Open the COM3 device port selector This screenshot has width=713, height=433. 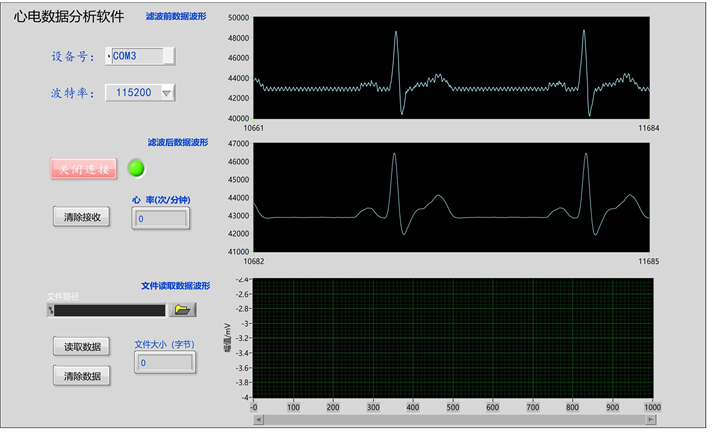click(x=143, y=56)
